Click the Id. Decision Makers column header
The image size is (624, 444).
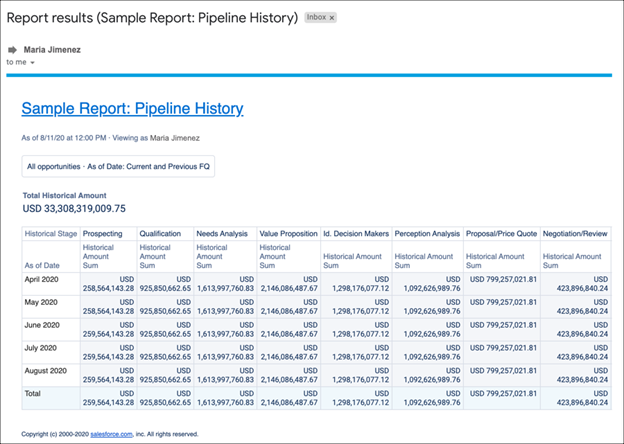pos(355,233)
